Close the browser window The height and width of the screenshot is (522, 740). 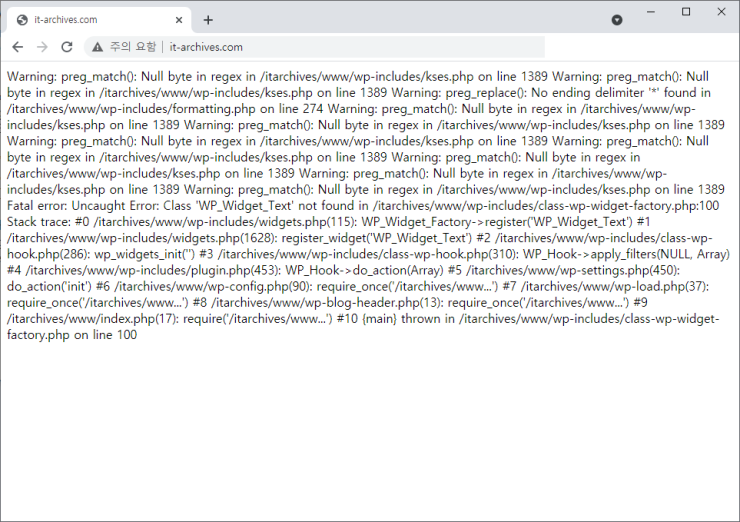[x=719, y=12]
